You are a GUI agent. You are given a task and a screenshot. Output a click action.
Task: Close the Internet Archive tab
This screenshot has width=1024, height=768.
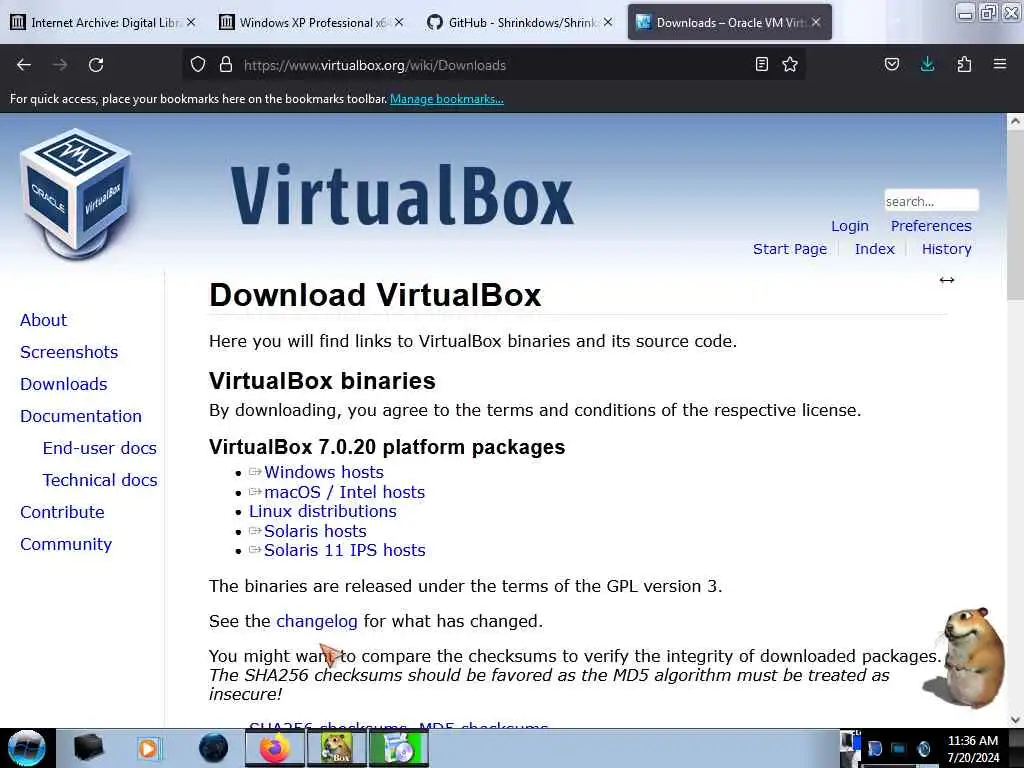pyautogui.click(x=191, y=22)
